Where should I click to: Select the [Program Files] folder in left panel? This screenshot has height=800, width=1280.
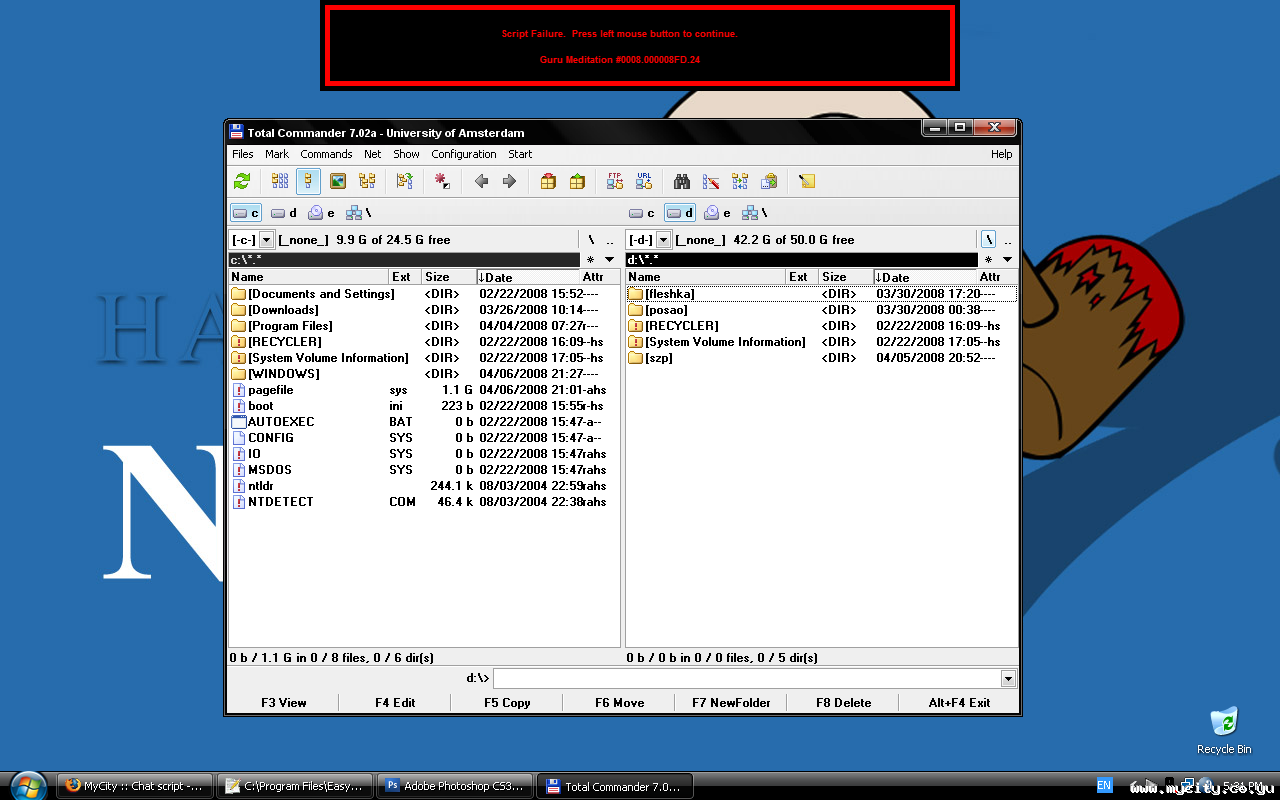click(290, 326)
